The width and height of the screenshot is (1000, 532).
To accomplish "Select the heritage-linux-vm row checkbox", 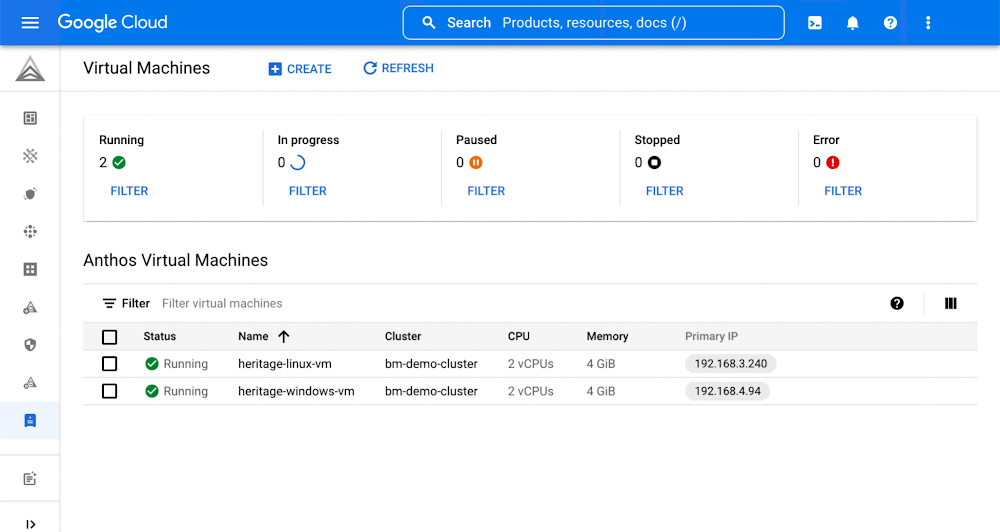I will click(x=110, y=364).
